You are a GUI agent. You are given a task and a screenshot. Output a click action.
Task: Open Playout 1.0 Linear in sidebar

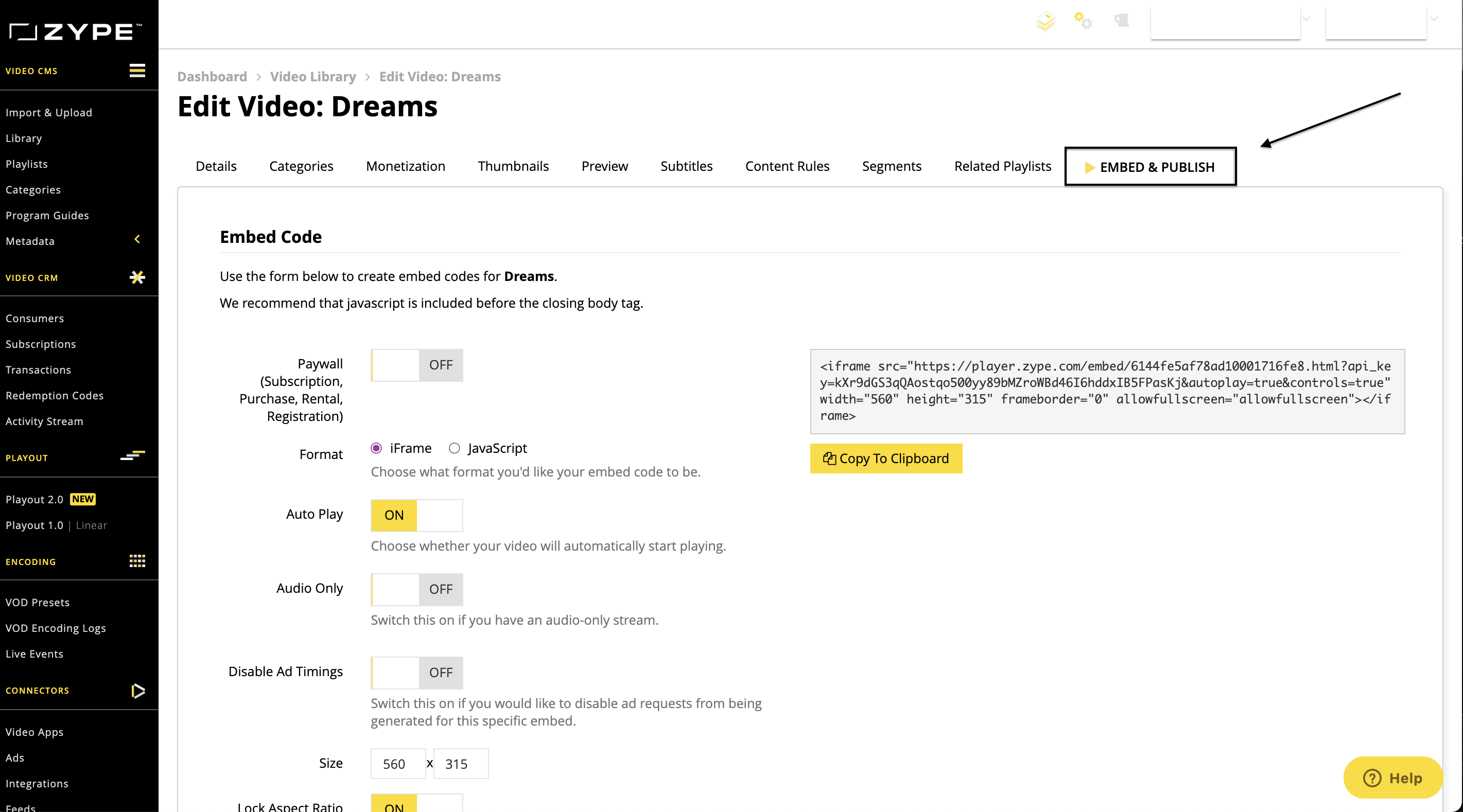tap(56, 525)
